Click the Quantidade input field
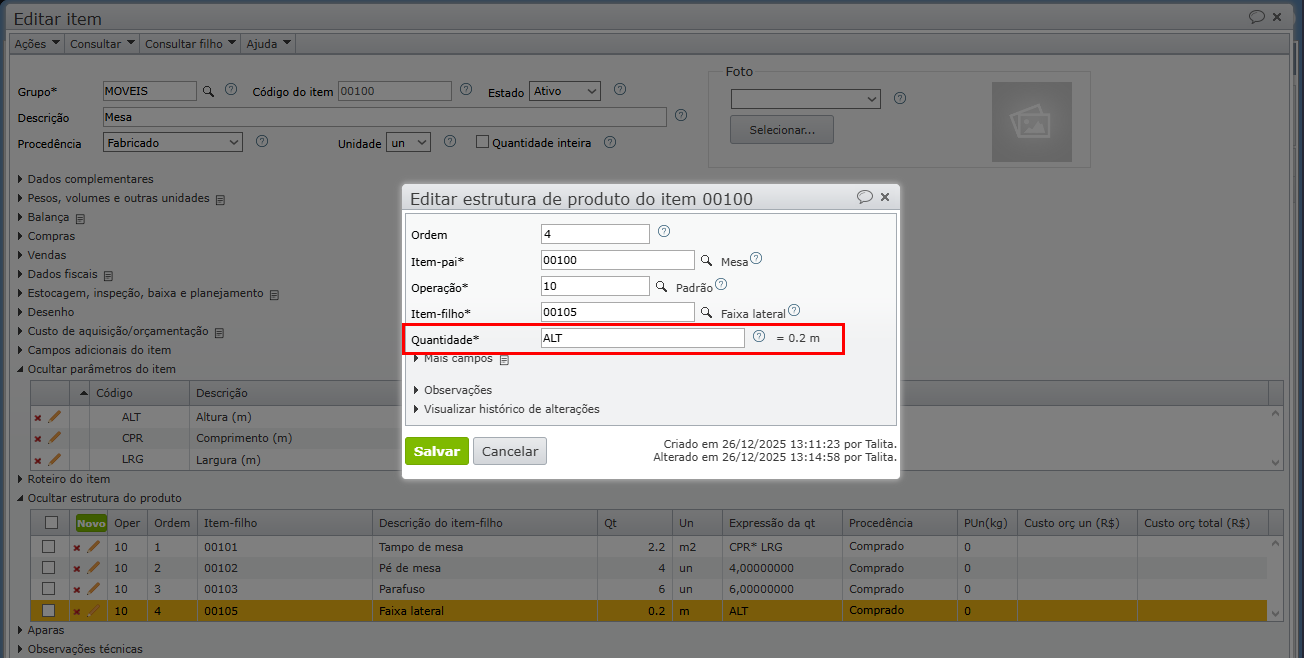The width and height of the screenshot is (1304, 658). tap(642, 338)
